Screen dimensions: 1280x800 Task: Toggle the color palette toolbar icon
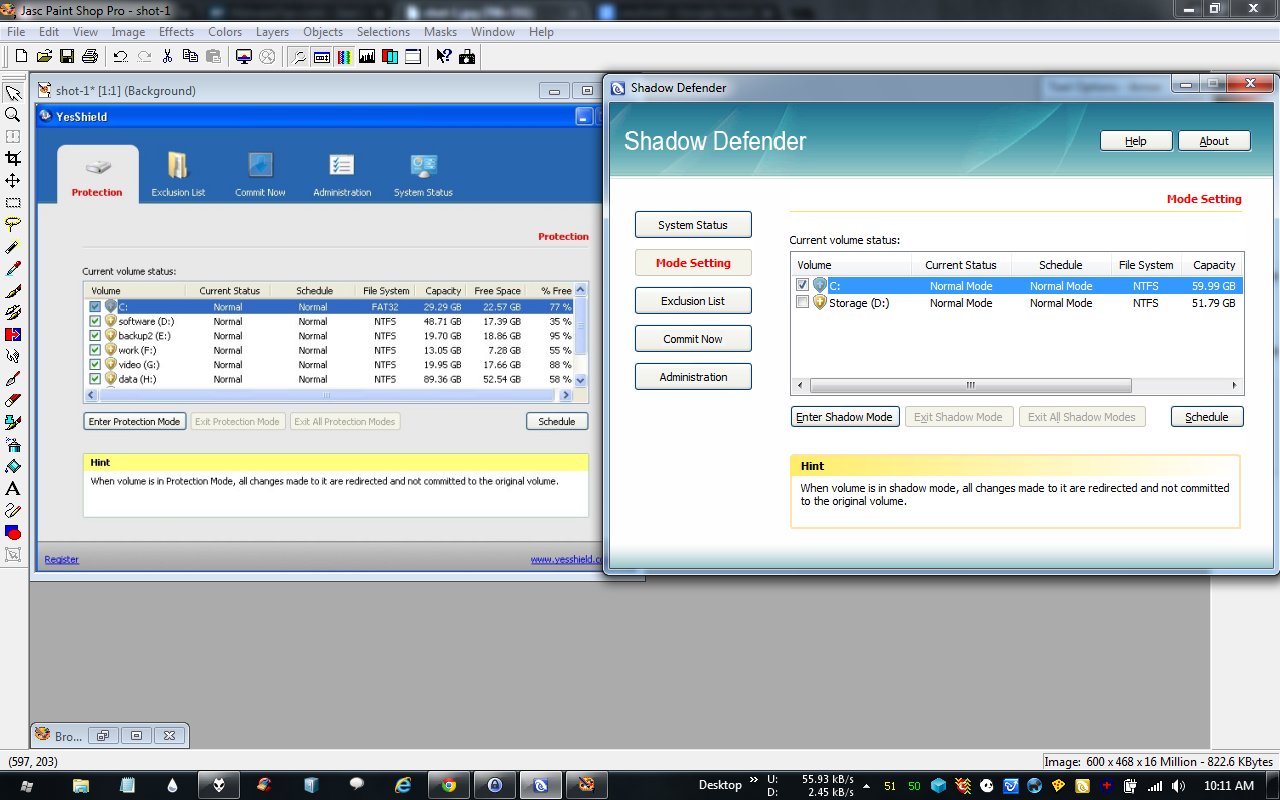pyautogui.click(x=345, y=57)
